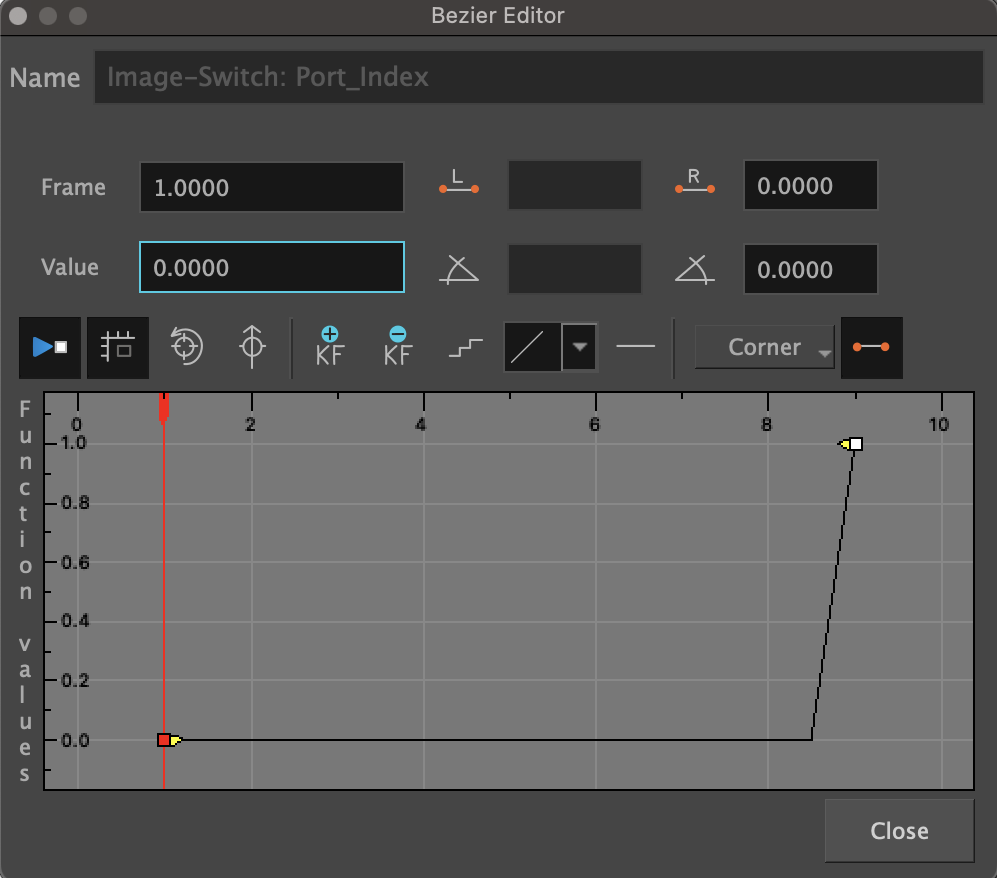Select the red keyframe at frame 1
The height and width of the screenshot is (878, 997).
164,740
